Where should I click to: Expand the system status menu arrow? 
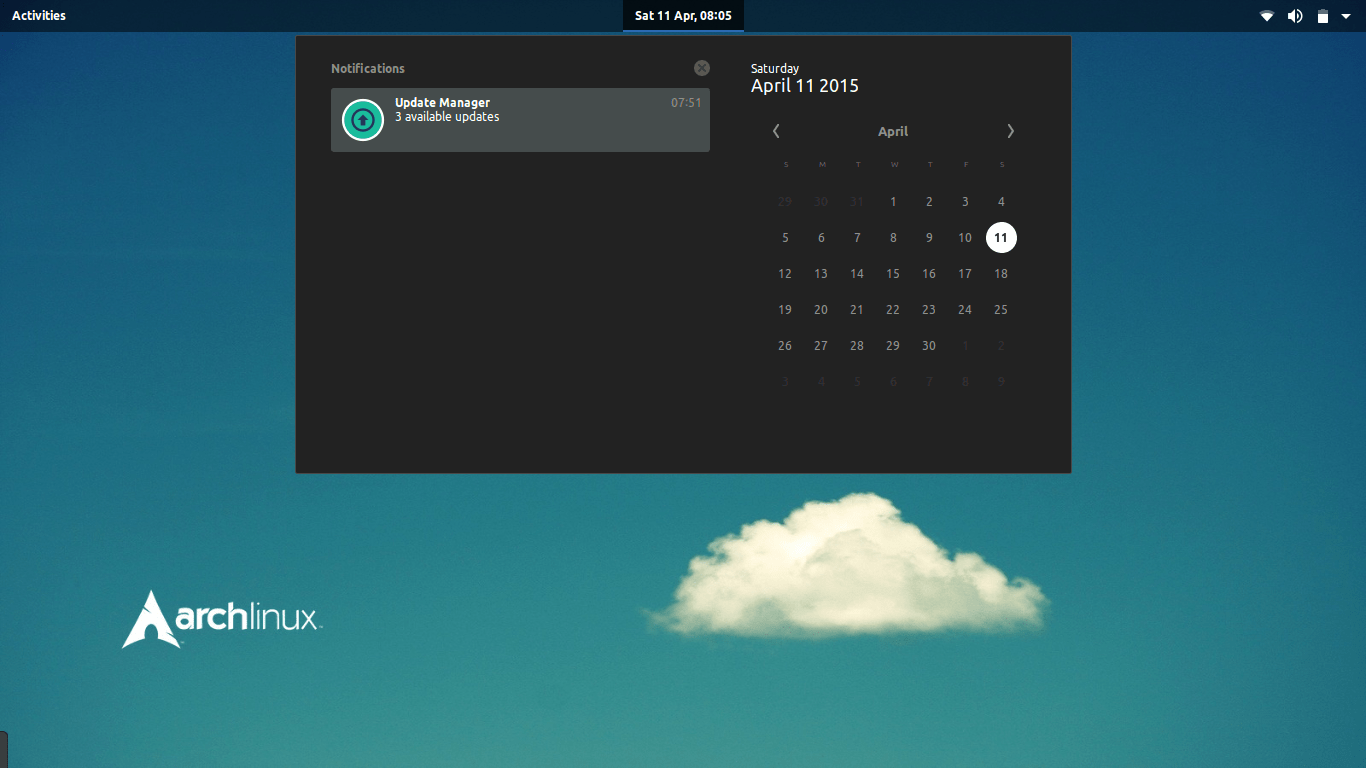(x=1348, y=15)
